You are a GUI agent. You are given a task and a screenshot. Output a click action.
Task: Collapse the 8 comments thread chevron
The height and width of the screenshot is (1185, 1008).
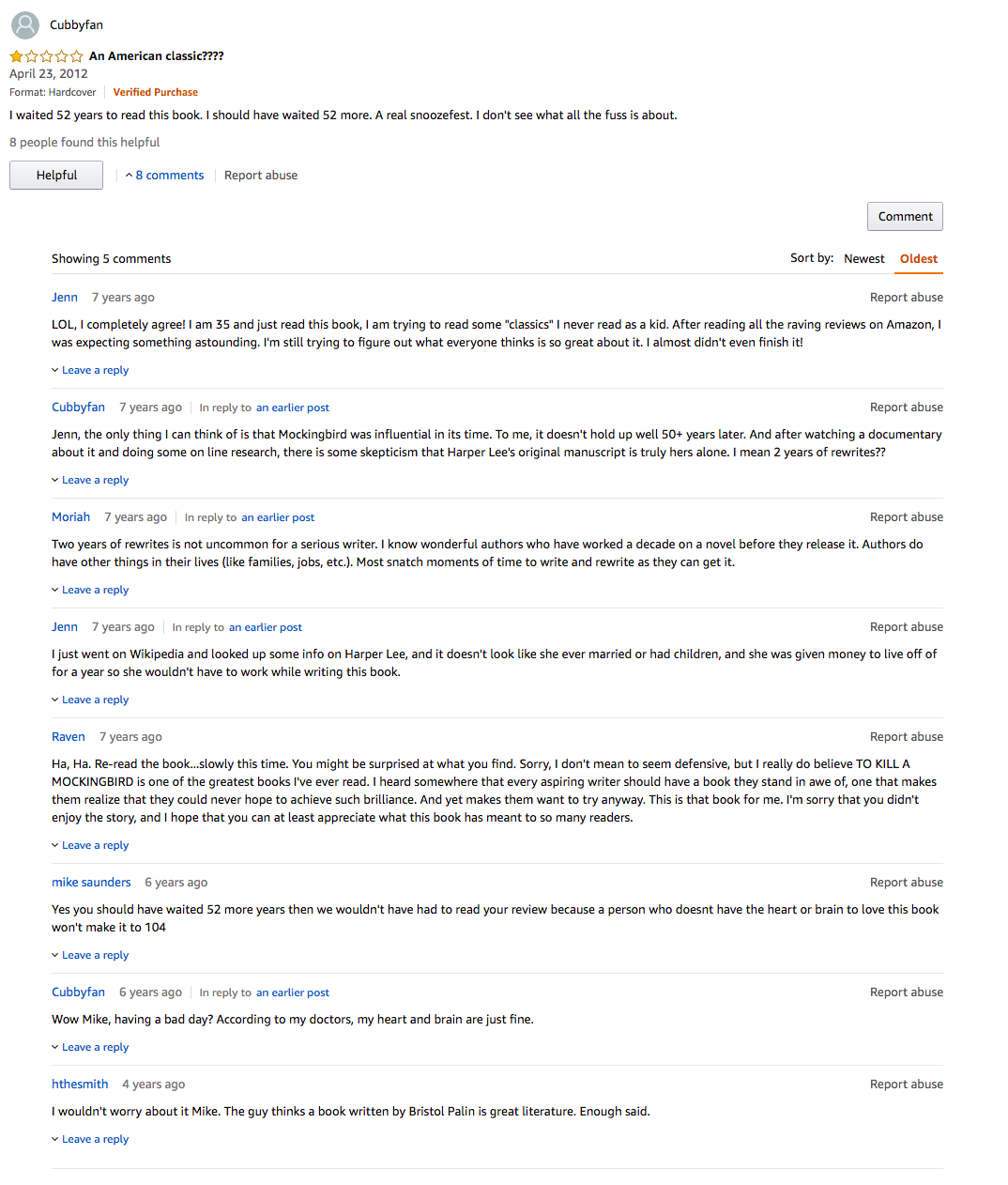(x=129, y=176)
